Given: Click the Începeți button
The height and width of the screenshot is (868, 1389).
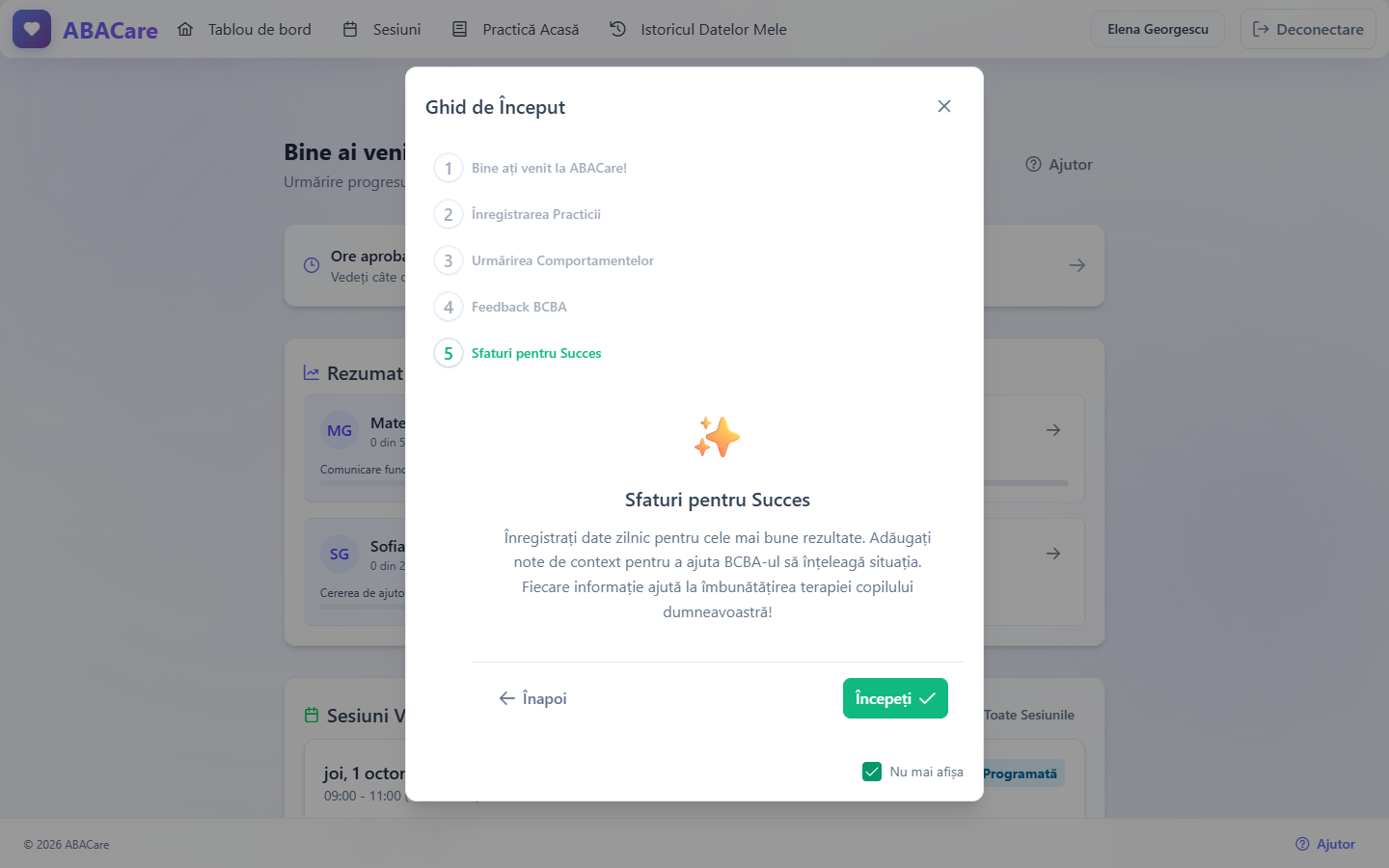Looking at the screenshot, I should click(895, 698).
